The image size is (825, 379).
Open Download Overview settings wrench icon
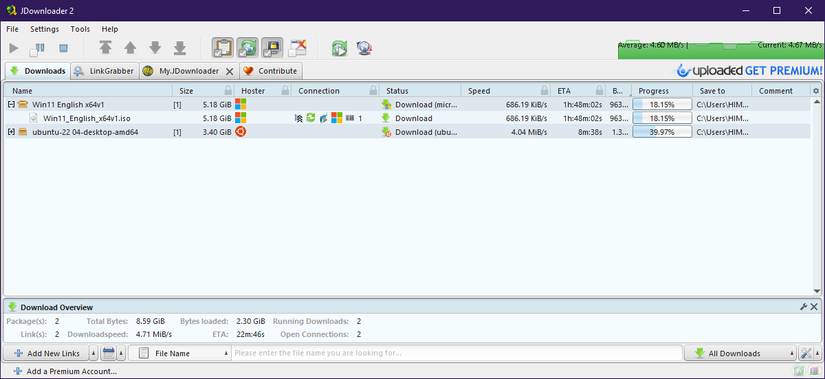pos(803,306)
